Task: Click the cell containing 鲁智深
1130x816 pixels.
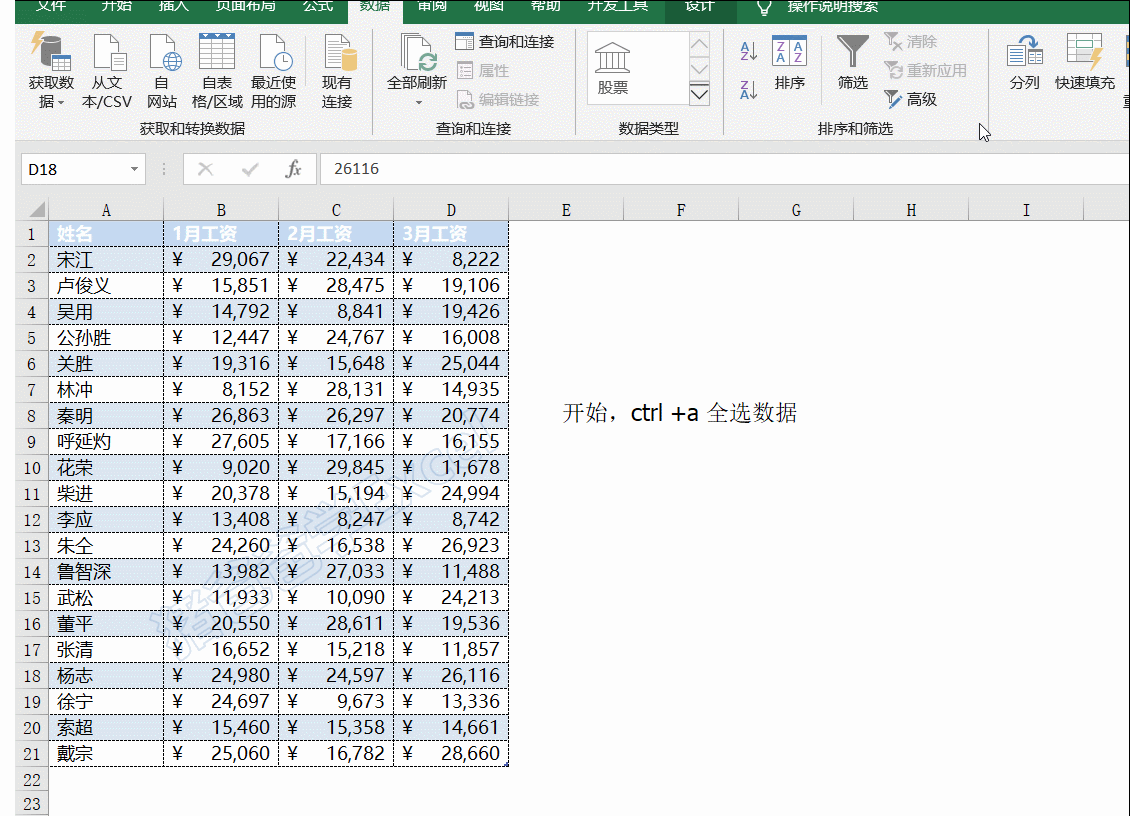Action: [106, 572]
